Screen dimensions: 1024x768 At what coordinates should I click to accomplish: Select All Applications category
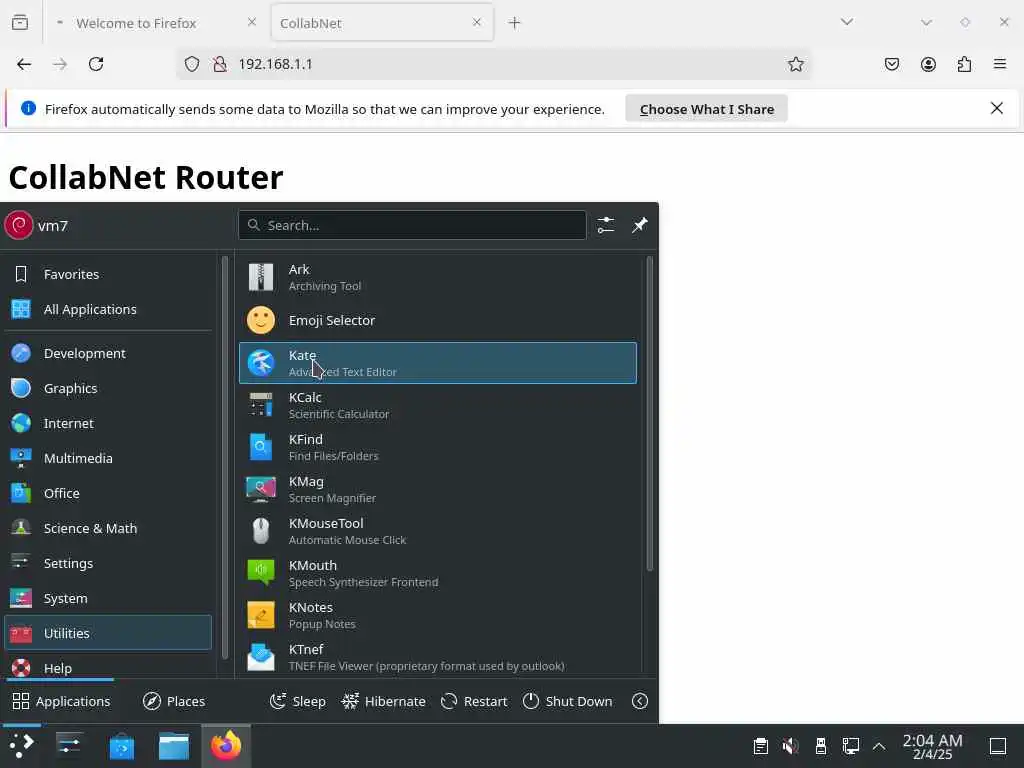click(108, 309)
